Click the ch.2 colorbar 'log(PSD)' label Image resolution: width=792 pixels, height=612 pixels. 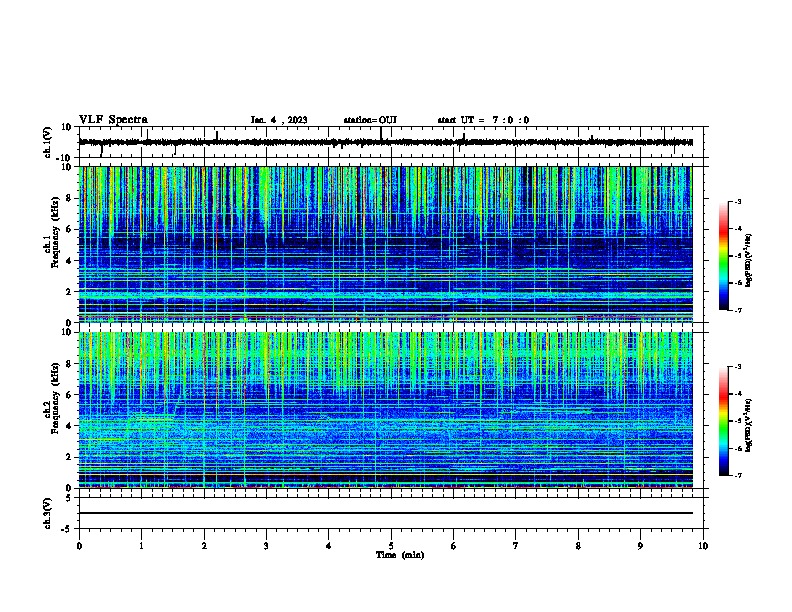(x=748, y=425)
